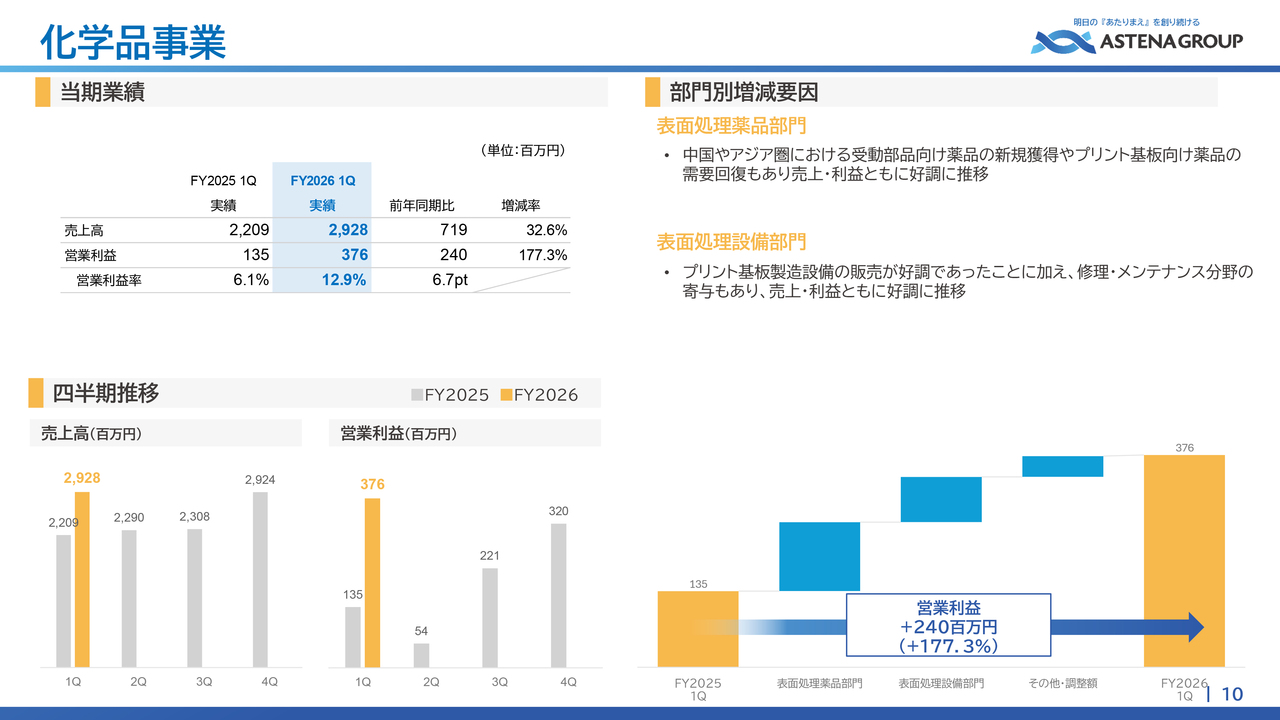Viewport: 1280px width, 720px height.
Task: Click the orange marker beside 部門別増減要因
Action: [x=652, y=92]
